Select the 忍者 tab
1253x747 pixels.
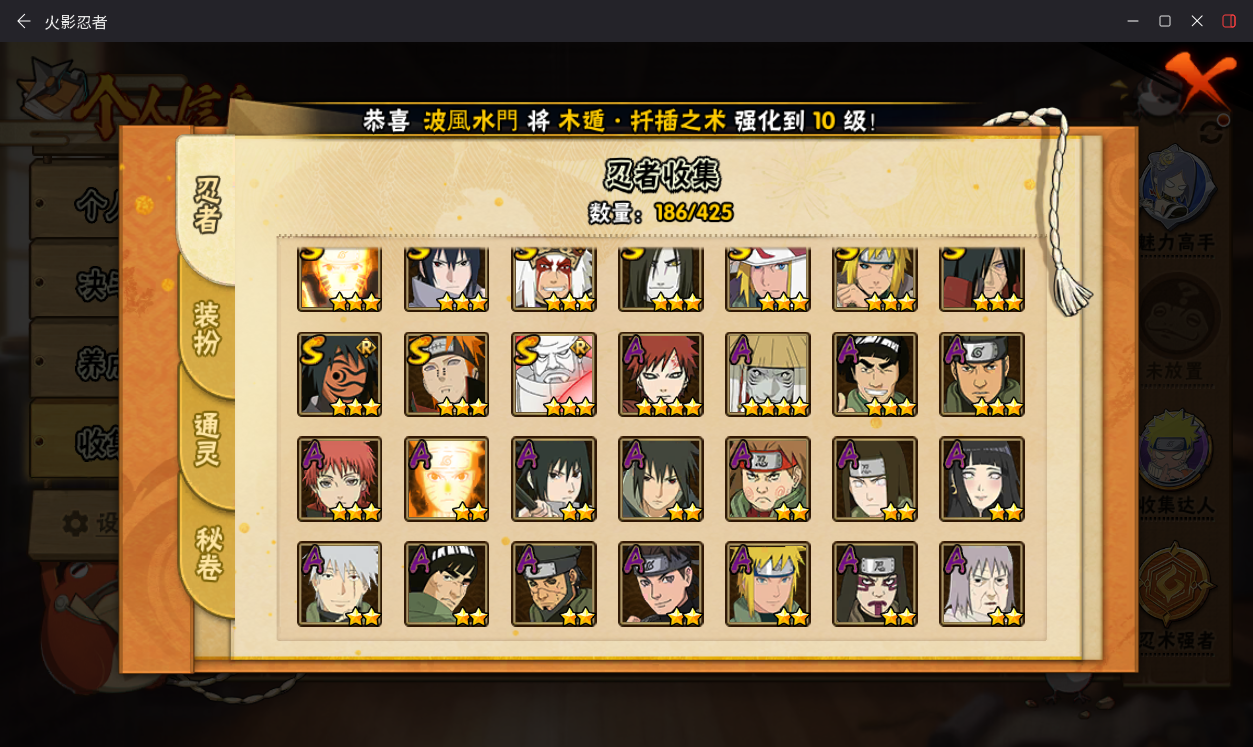207,205
